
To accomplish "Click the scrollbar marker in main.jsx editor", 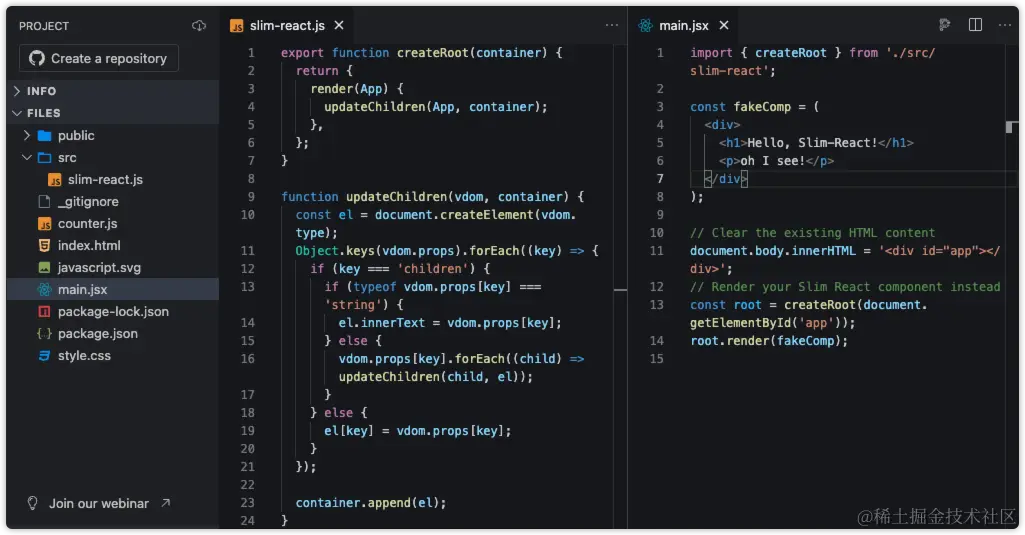I will [1011, 127].
